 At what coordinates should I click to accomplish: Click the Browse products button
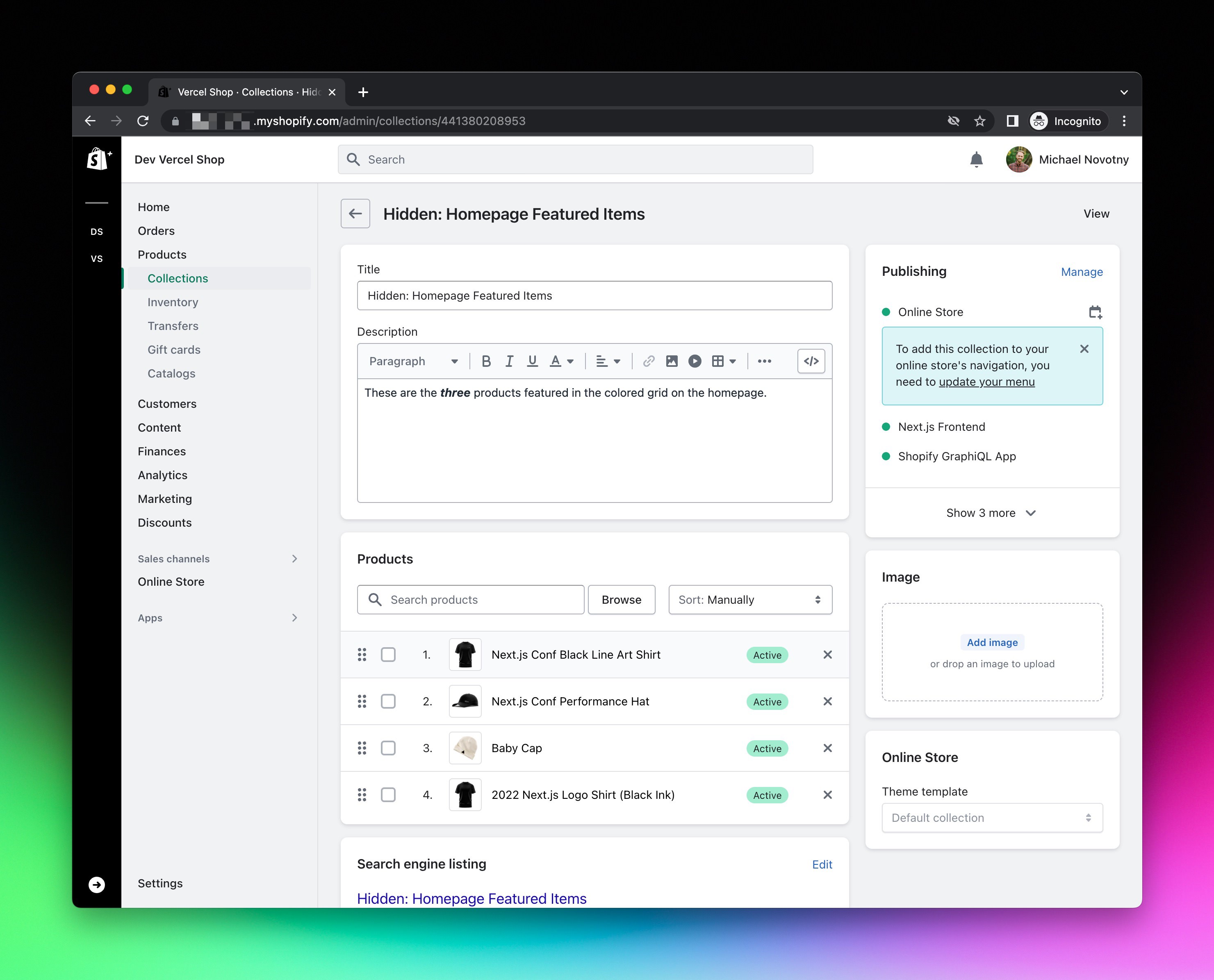coord(622,600)
